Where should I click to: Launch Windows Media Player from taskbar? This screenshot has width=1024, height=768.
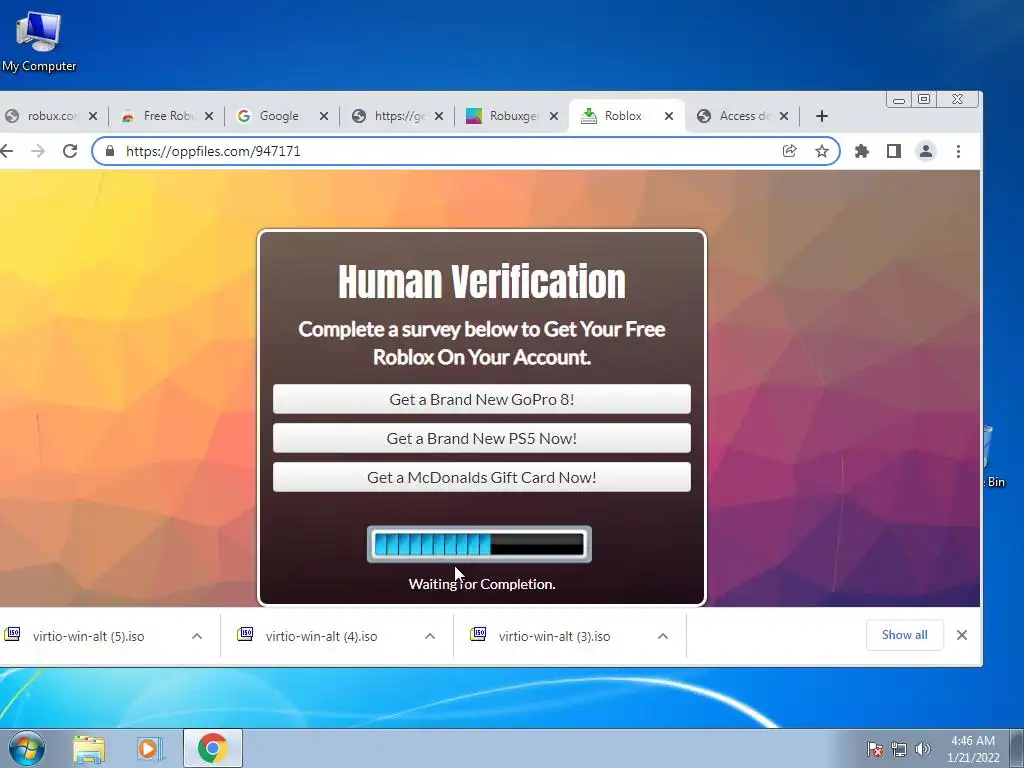[150, 749]
